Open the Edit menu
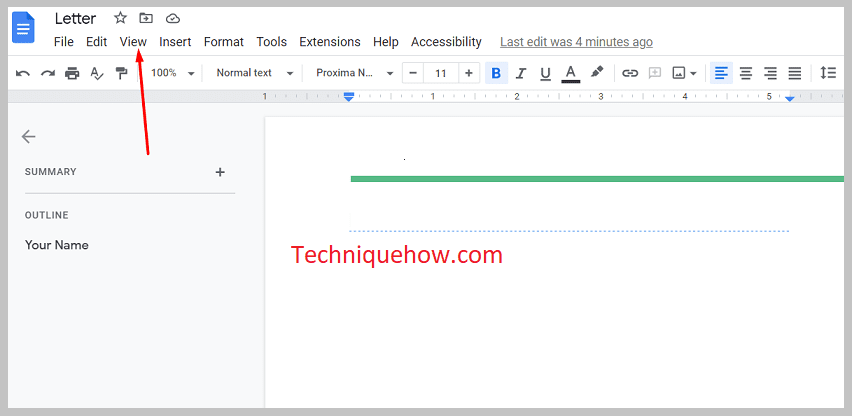The width and height of the screenshot is (852, 416). coord(97,42)
